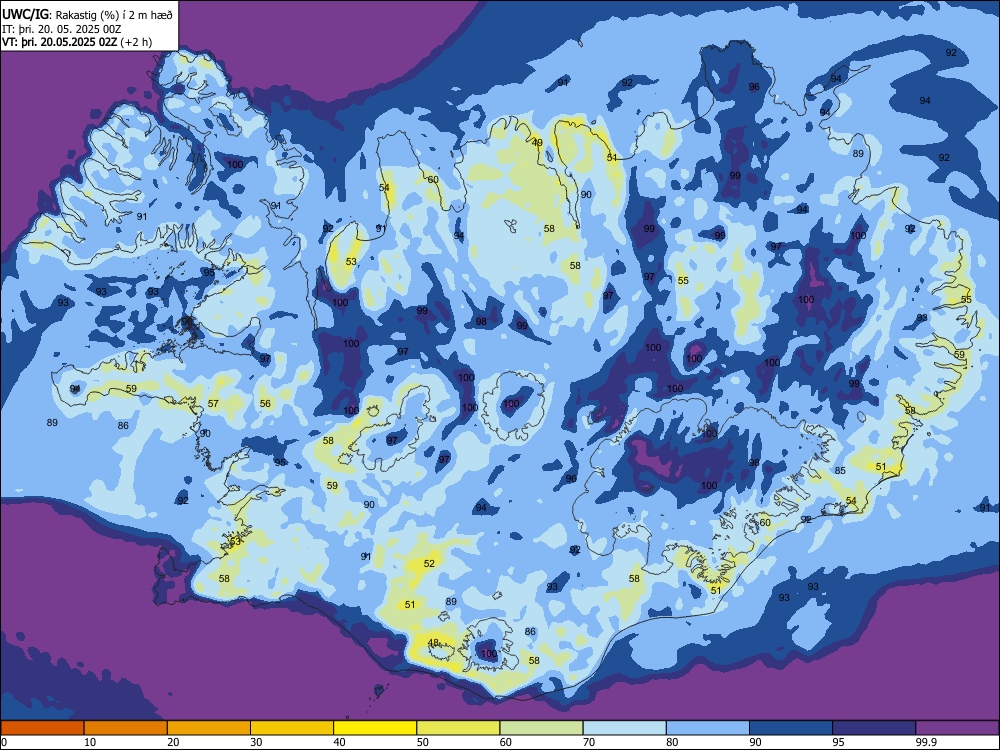The image size is (1000, 750).
Task: Click the 'IT: þri. 20. 05. 2025 00Z' line
Action: click(62, 29)
